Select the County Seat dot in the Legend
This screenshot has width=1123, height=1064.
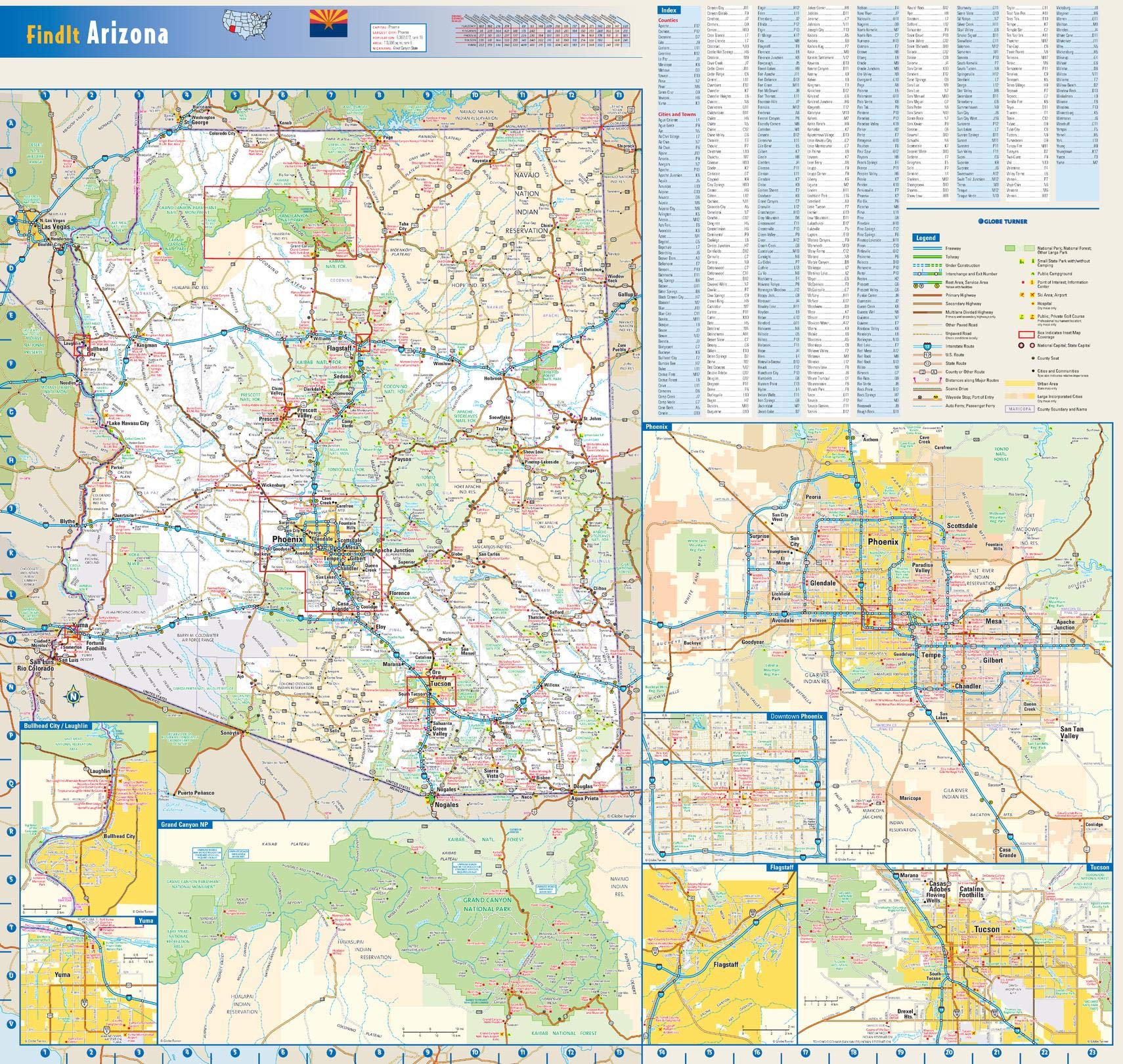(1032, 358)
